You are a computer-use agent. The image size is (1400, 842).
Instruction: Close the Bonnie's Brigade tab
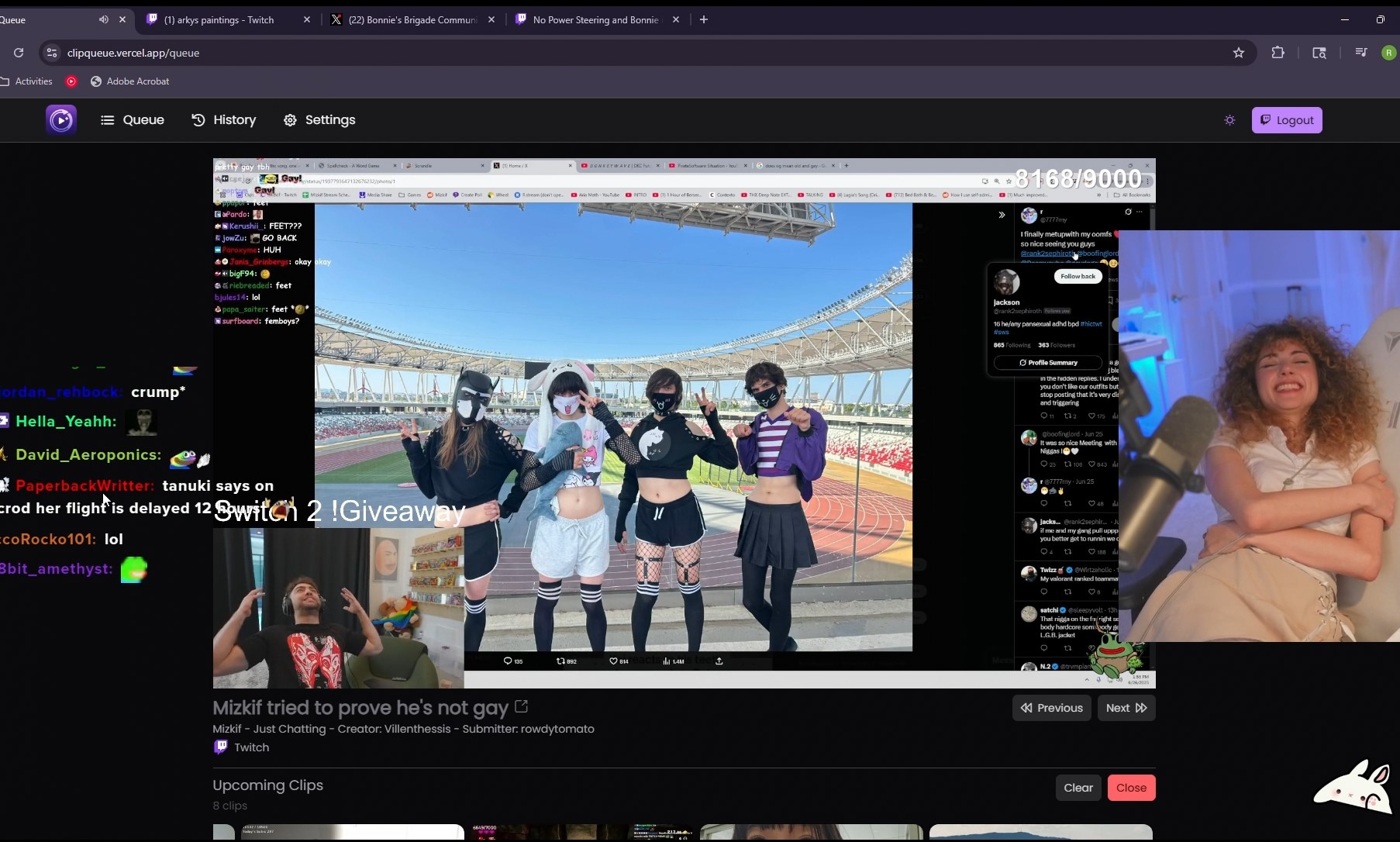pyautogui.click(x=491, y=20)
